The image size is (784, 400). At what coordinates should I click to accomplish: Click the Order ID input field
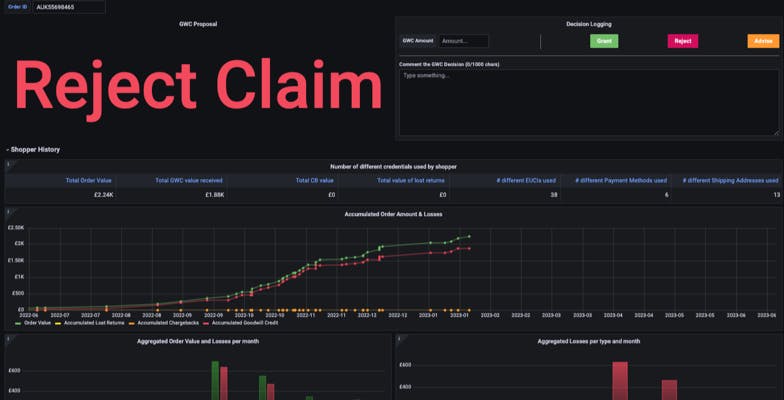(69, 7)
